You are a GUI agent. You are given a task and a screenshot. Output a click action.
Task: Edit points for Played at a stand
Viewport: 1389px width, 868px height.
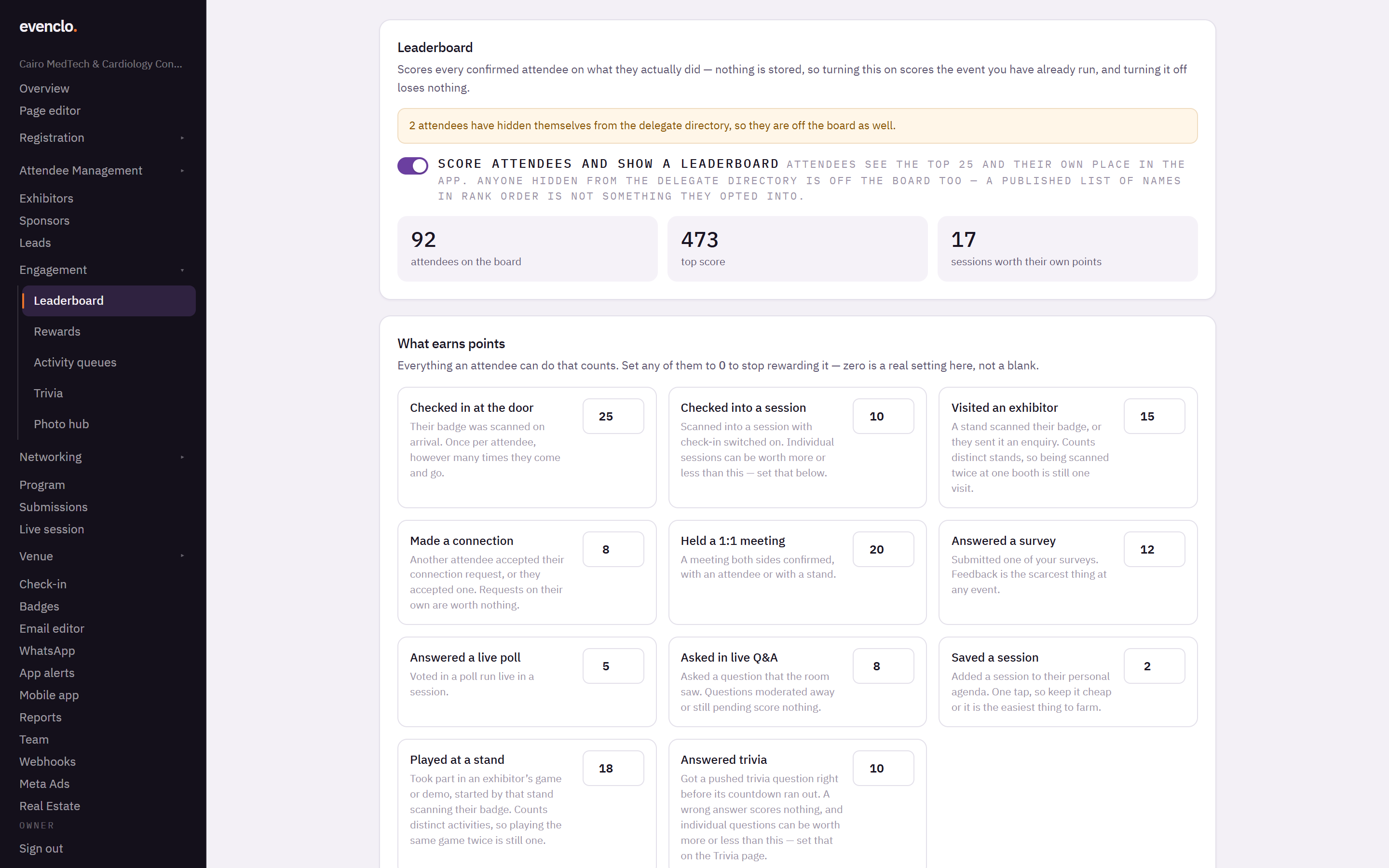click(x=613, y=768)
